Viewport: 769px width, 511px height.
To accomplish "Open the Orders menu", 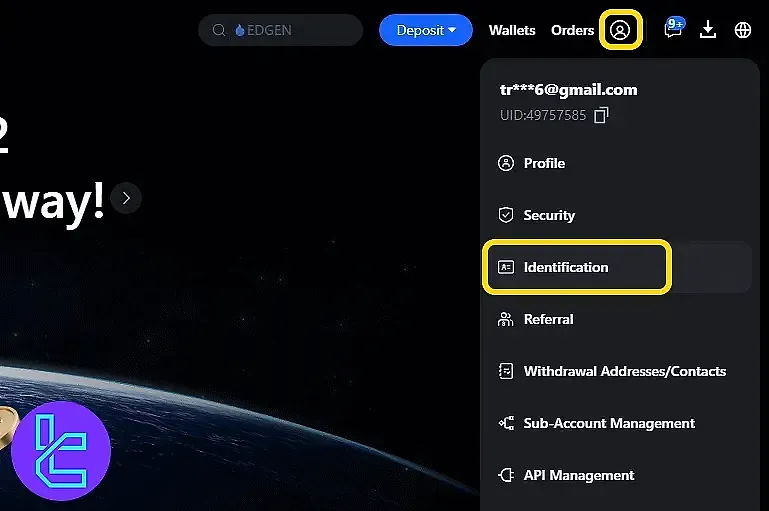I will coord(572,30).
